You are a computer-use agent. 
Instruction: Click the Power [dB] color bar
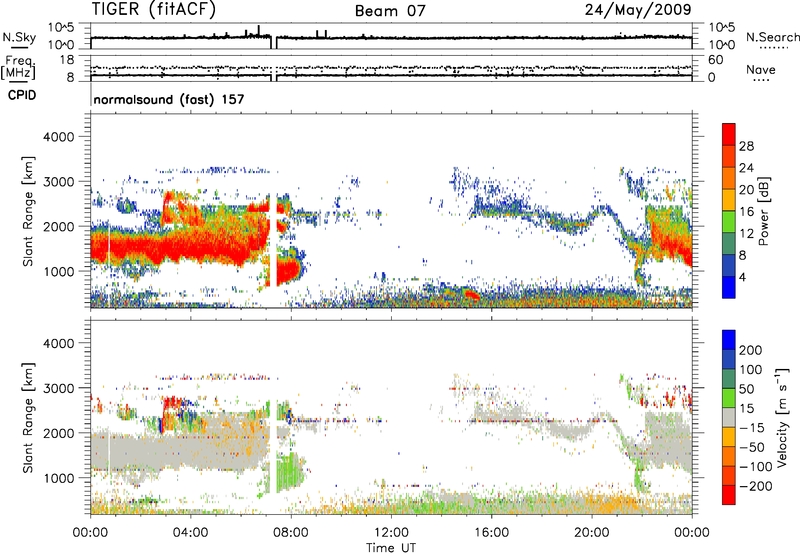click(x=729, y=210)
